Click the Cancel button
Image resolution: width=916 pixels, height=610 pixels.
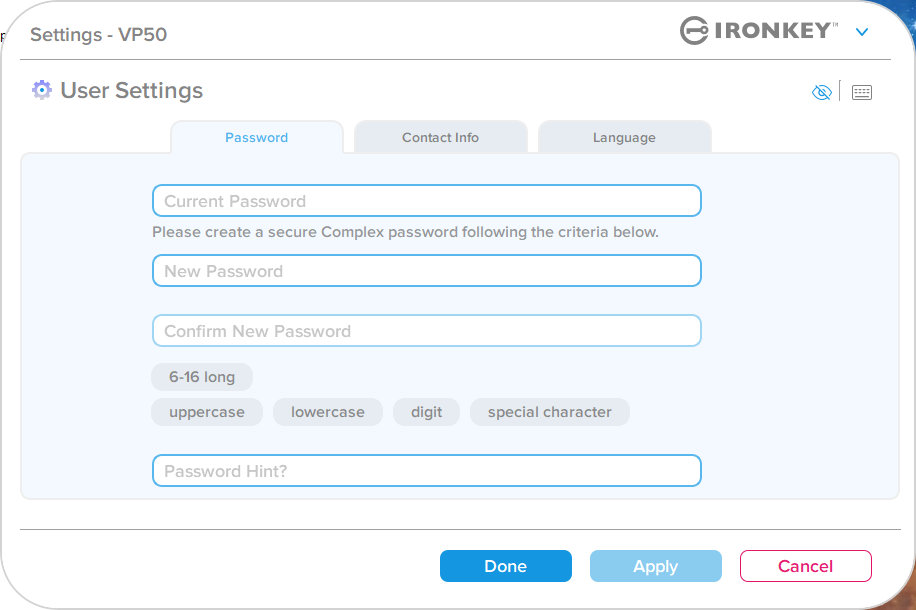click(x=806, y=566)
